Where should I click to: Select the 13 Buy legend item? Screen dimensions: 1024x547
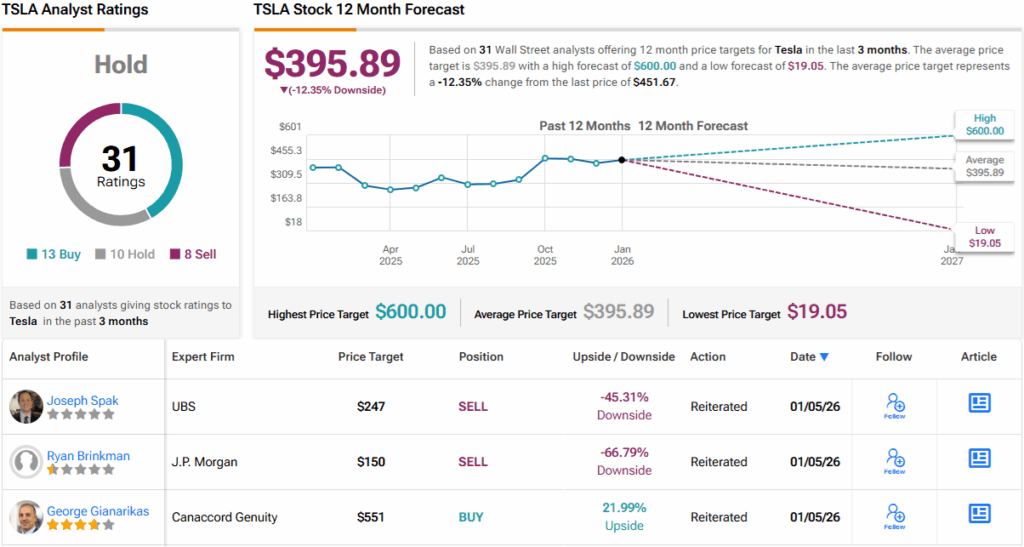click(54, 254)
